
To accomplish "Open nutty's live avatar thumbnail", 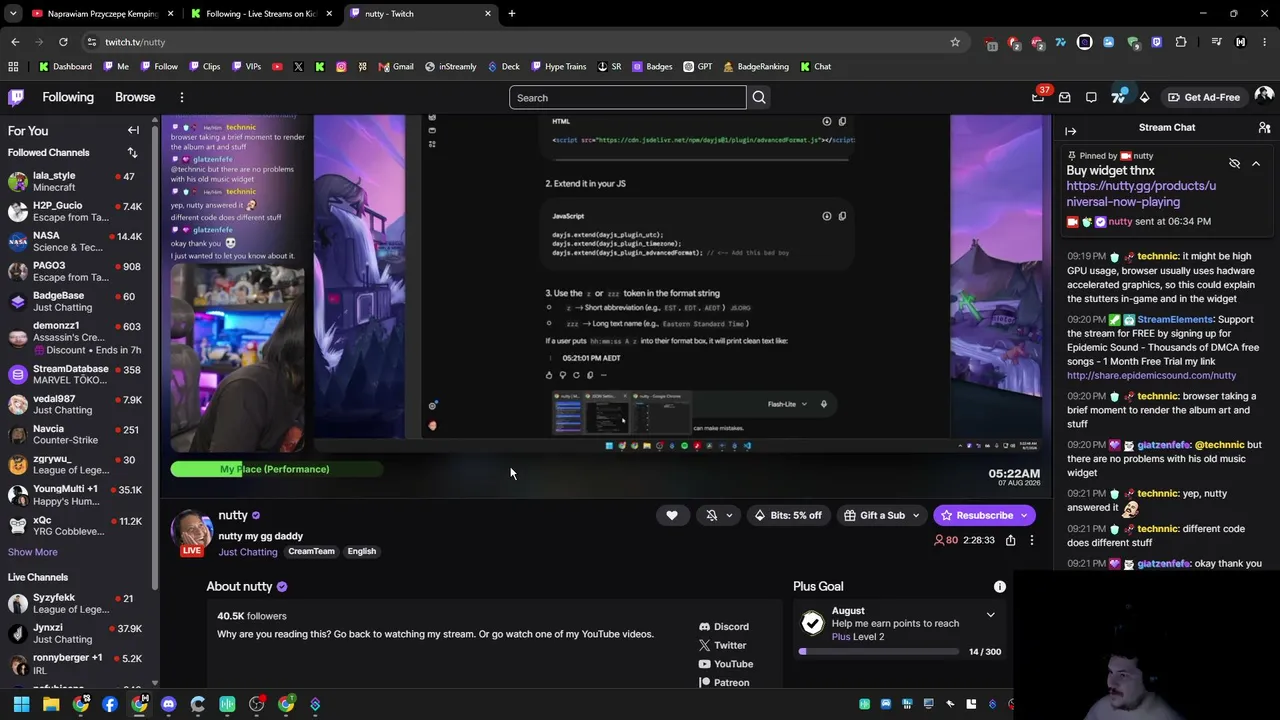I will tap(192, 533).
